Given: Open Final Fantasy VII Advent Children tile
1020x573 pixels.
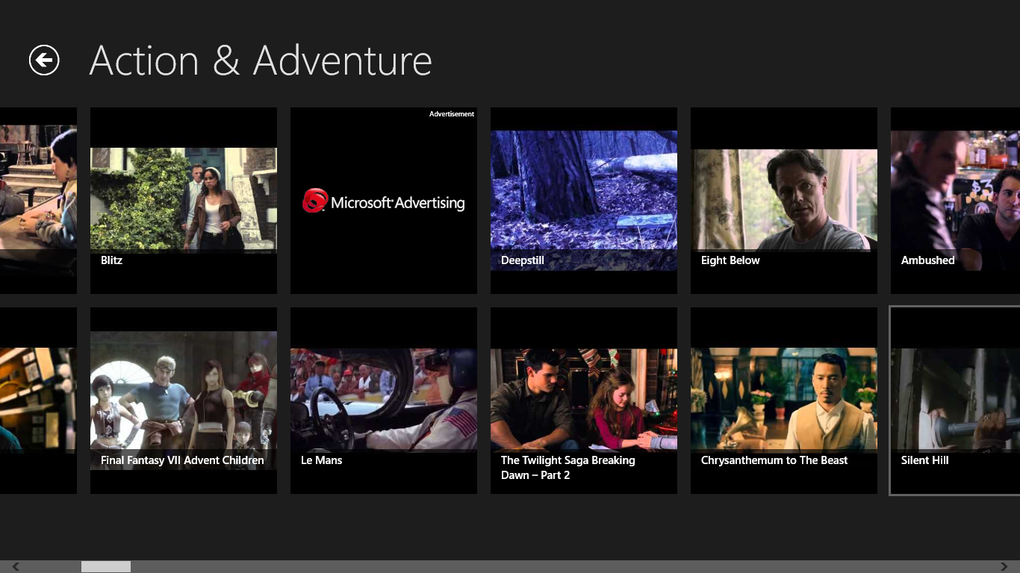Looking at the screenshot, I should click(x=183, y=401).
